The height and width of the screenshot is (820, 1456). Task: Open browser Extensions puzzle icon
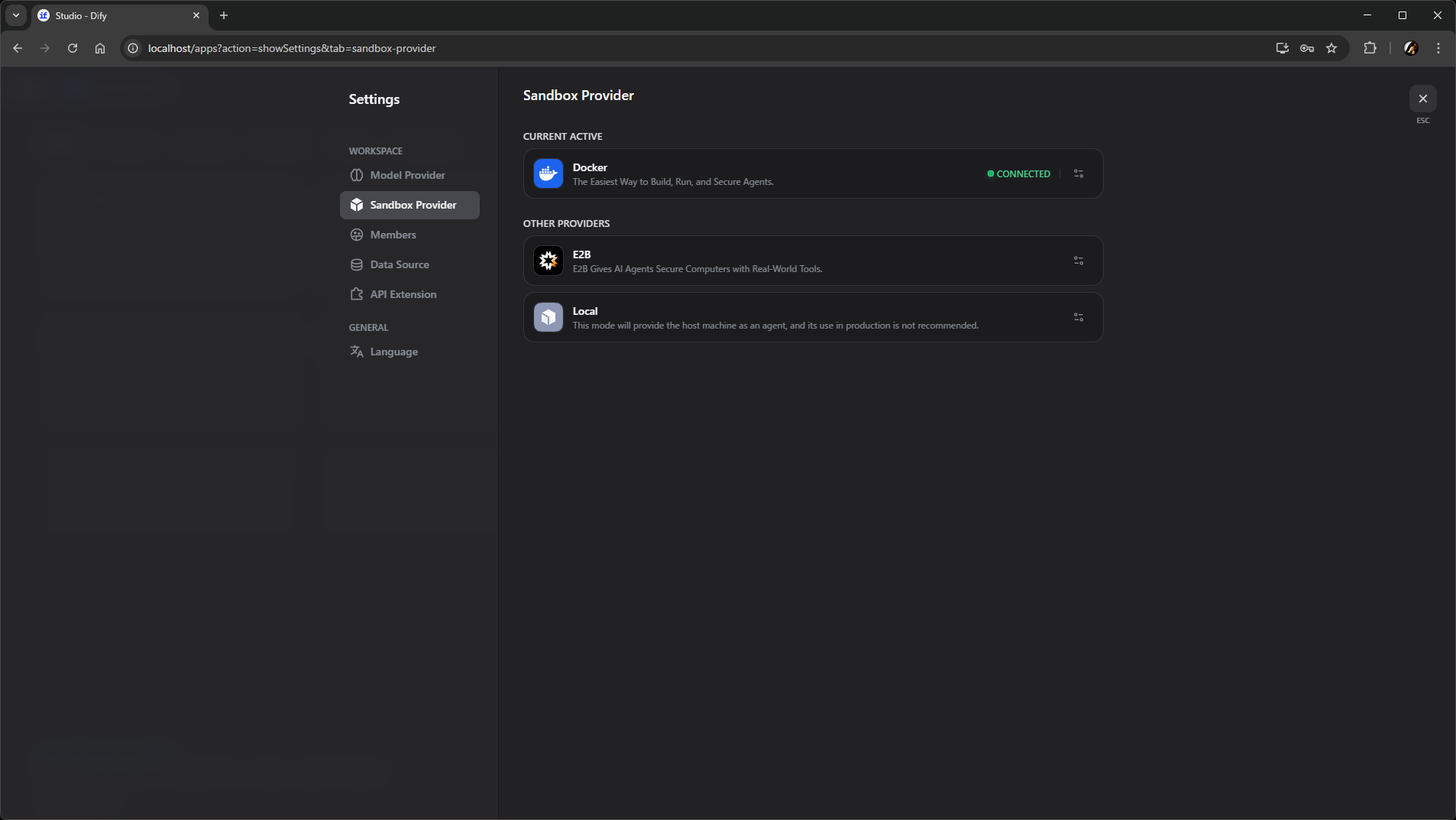coord(1370,48)
